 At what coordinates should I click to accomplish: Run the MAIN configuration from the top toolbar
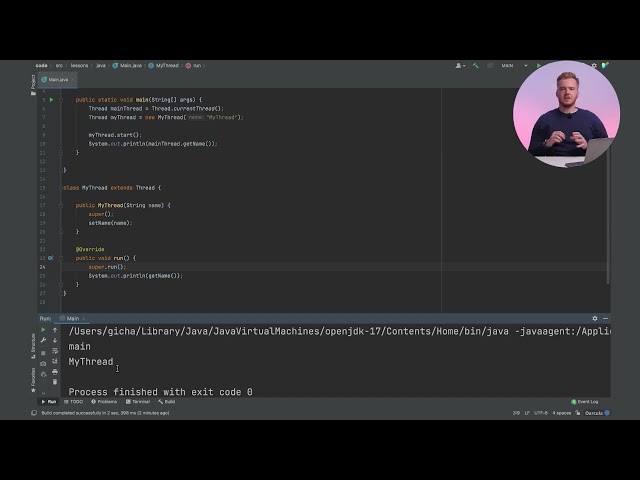pos(538,65)
